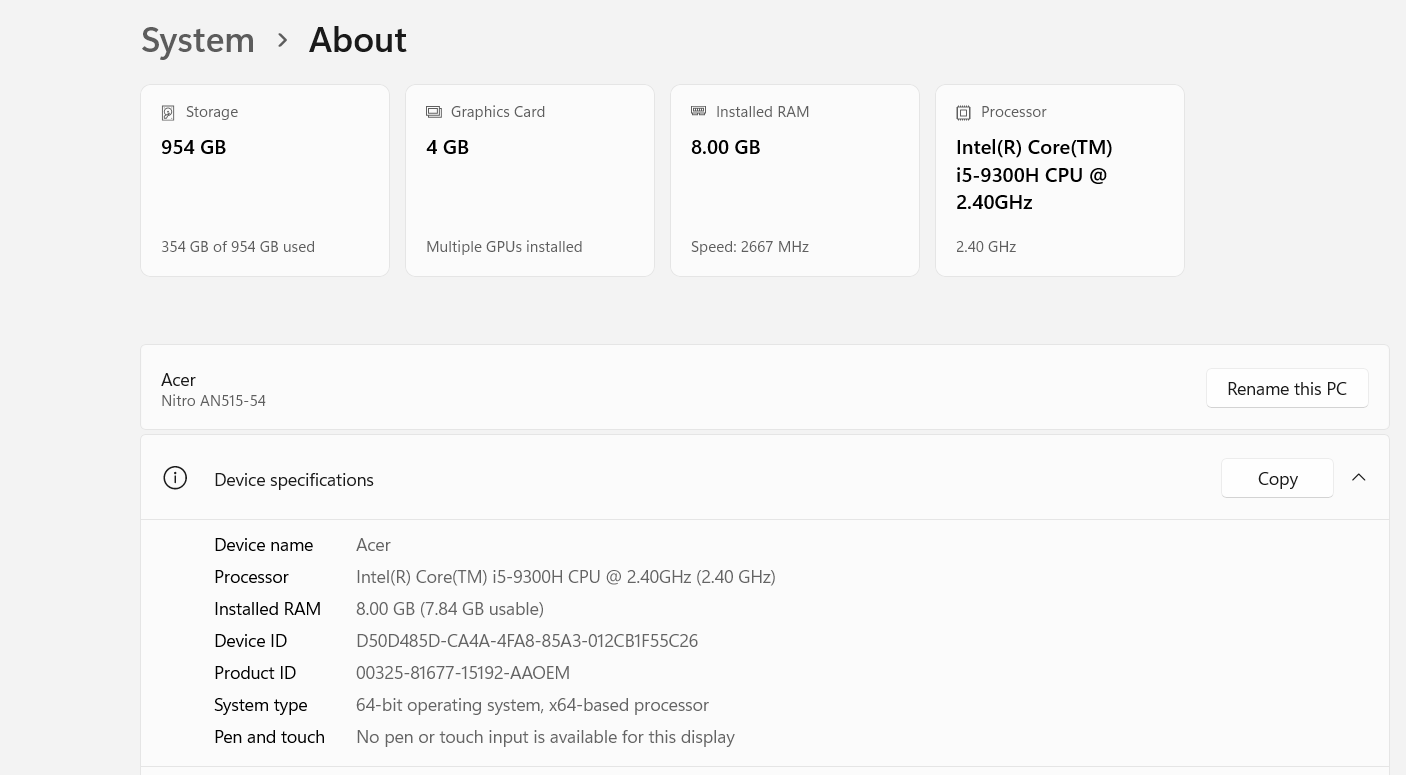Select the Processor value i5-9300H in specifications list
The height and width of the screenshot is (775, 1406).
(566, 577)
